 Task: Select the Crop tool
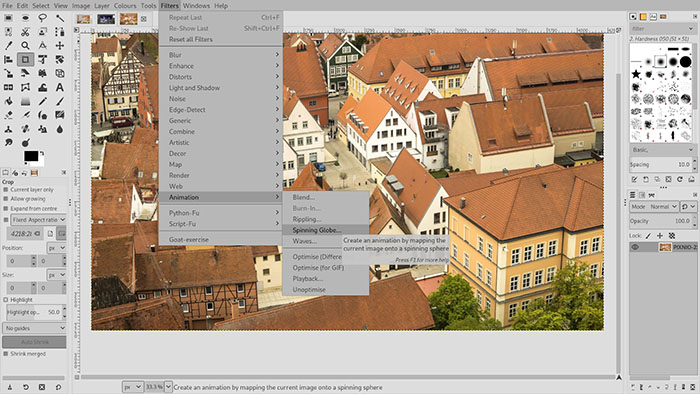click(x=25, y=59)
